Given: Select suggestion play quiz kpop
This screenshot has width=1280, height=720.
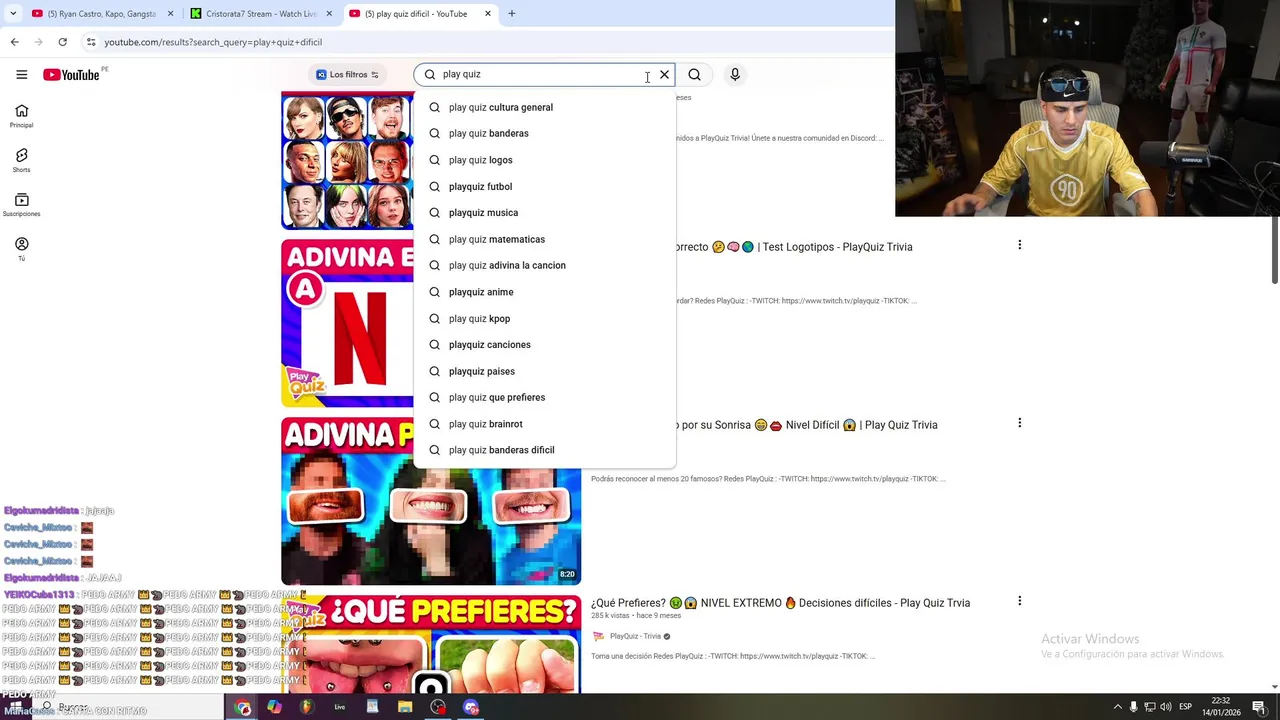Looking at the screenshot, I should 545,318.
